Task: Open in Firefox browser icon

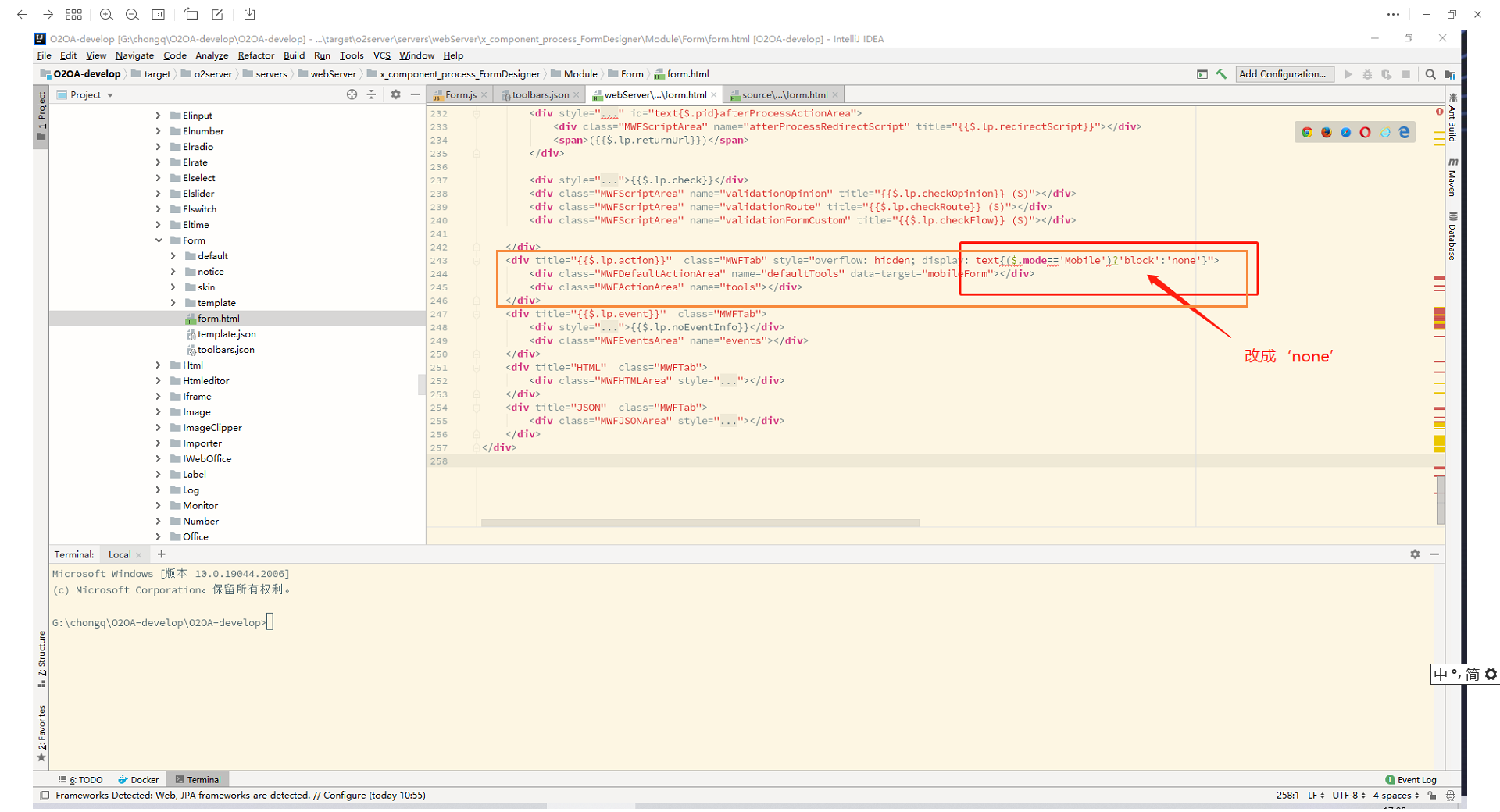Action: (x=1327, y=133)
